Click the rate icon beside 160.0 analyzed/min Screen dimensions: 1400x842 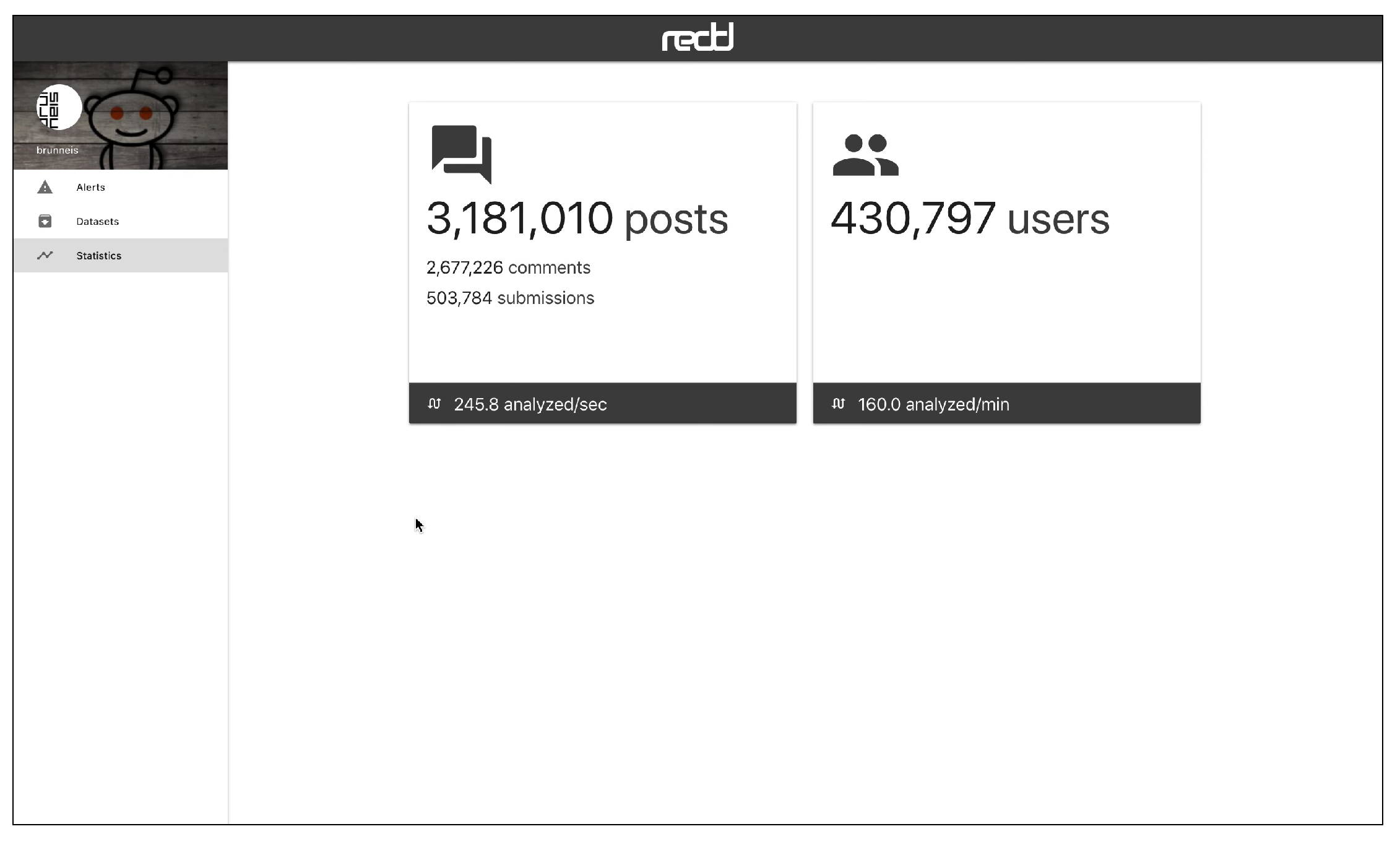(838, 404)
